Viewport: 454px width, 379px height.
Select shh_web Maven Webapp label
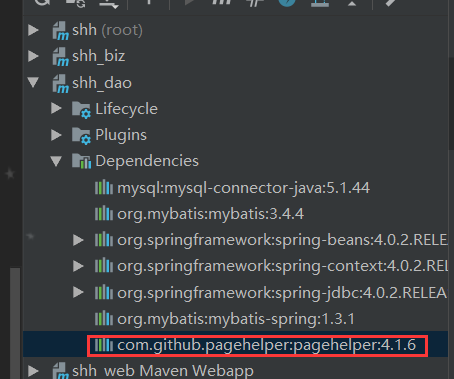[163, 371]
